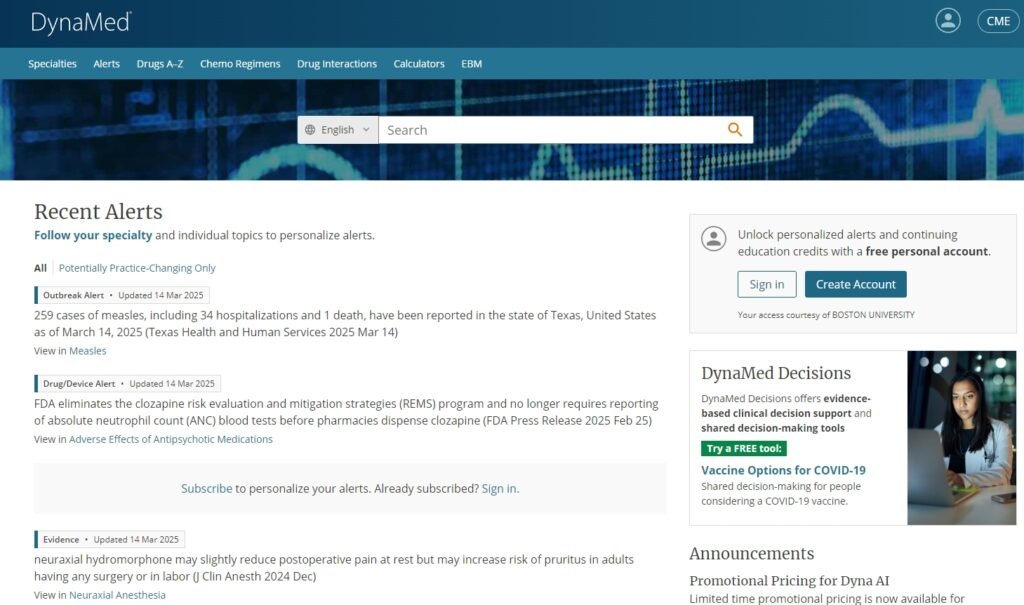
Task: Click the globe language icon
Action: click(310, 130)
